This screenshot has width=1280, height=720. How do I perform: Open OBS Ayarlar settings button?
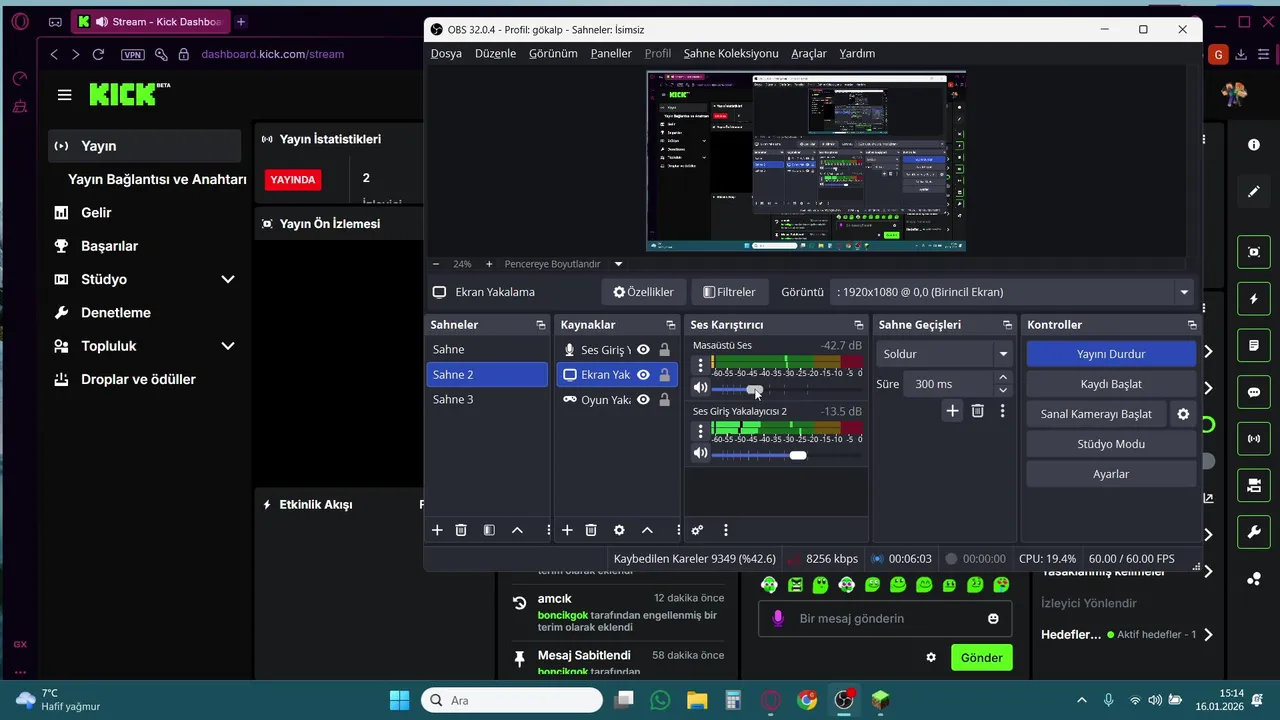point(1111,474)
